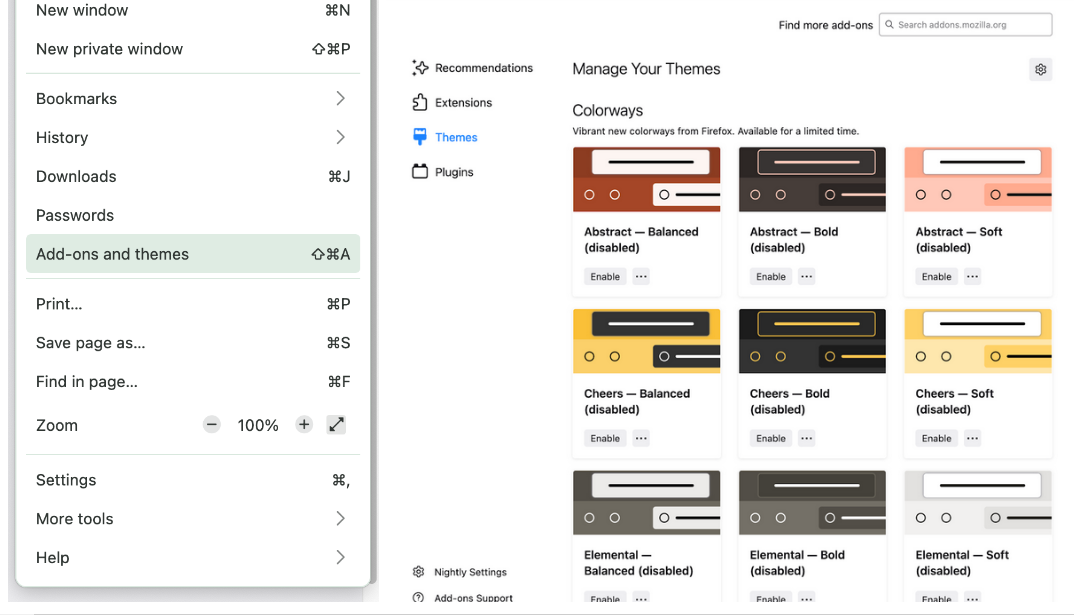Enable the Abstract — Soft theme
Screen dimensions: 1074x615
pyautogui.click(x=936, y=277)
